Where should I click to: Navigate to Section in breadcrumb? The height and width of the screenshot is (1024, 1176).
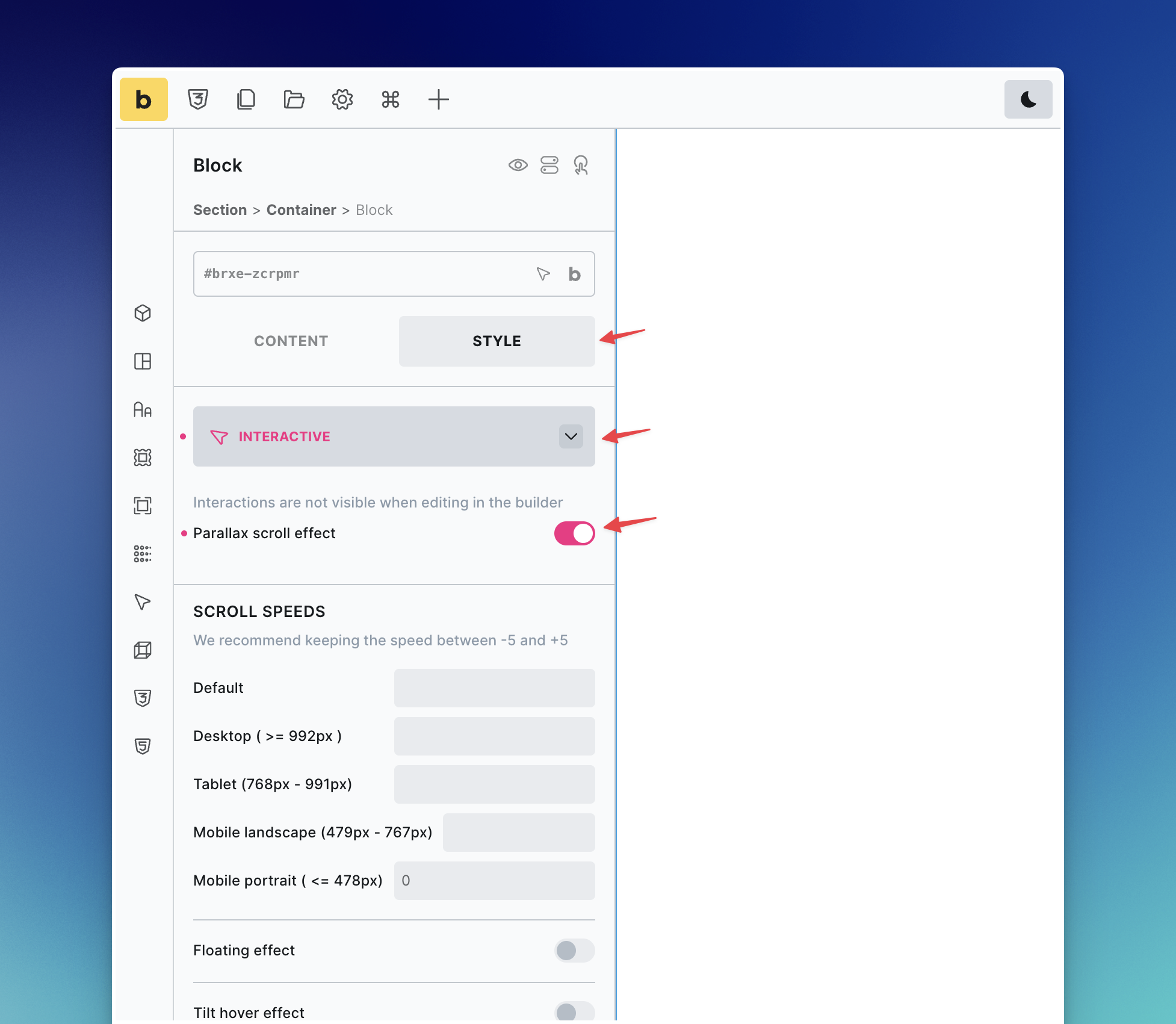(x=220, y=210)
